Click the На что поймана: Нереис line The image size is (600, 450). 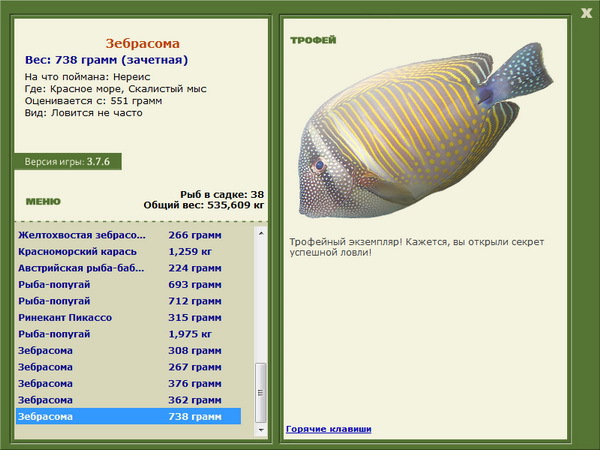pyautogui.click(x=87, y=77)
